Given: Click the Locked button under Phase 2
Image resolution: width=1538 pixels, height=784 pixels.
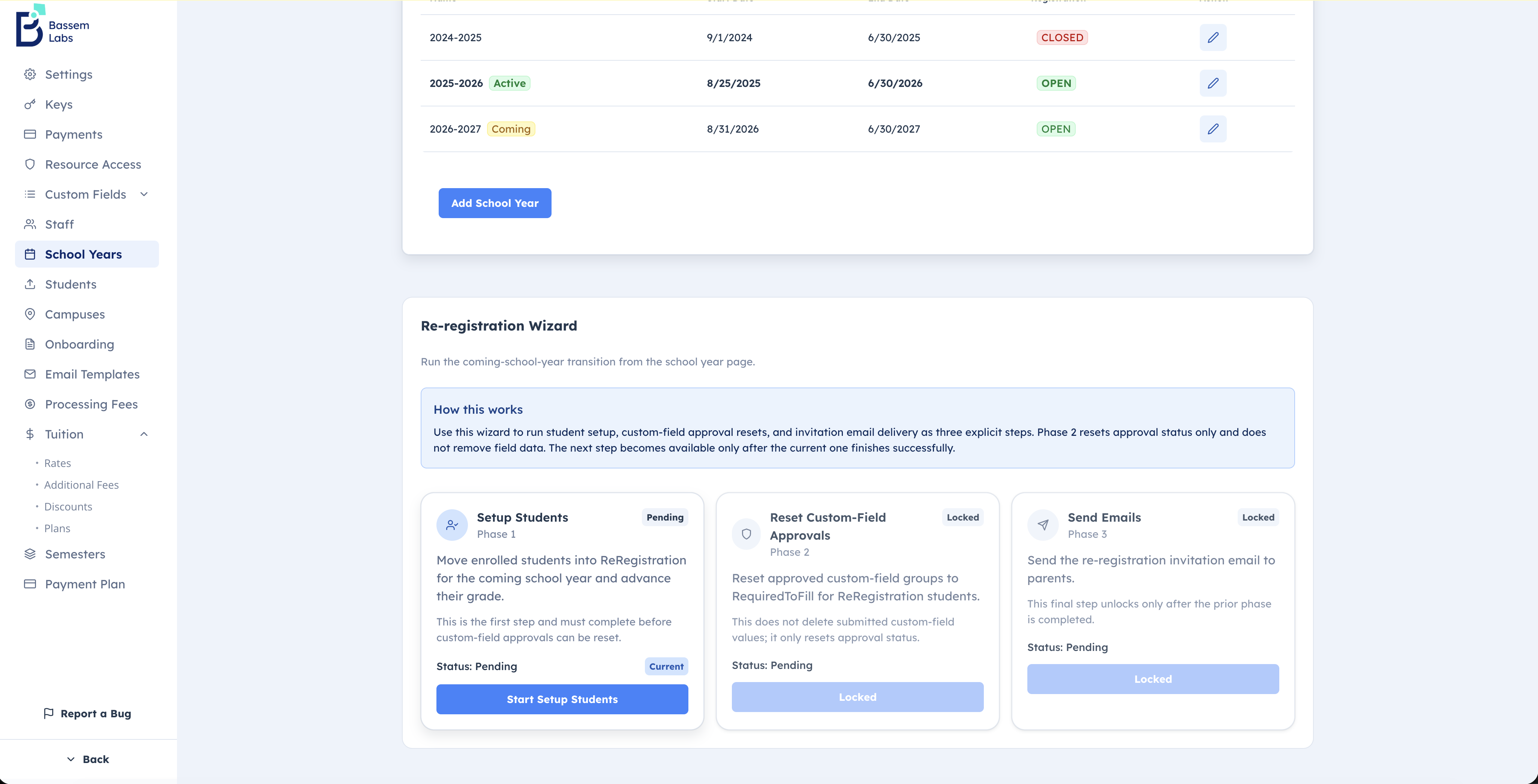Looking at the screenshot, I should click(857, 697).
